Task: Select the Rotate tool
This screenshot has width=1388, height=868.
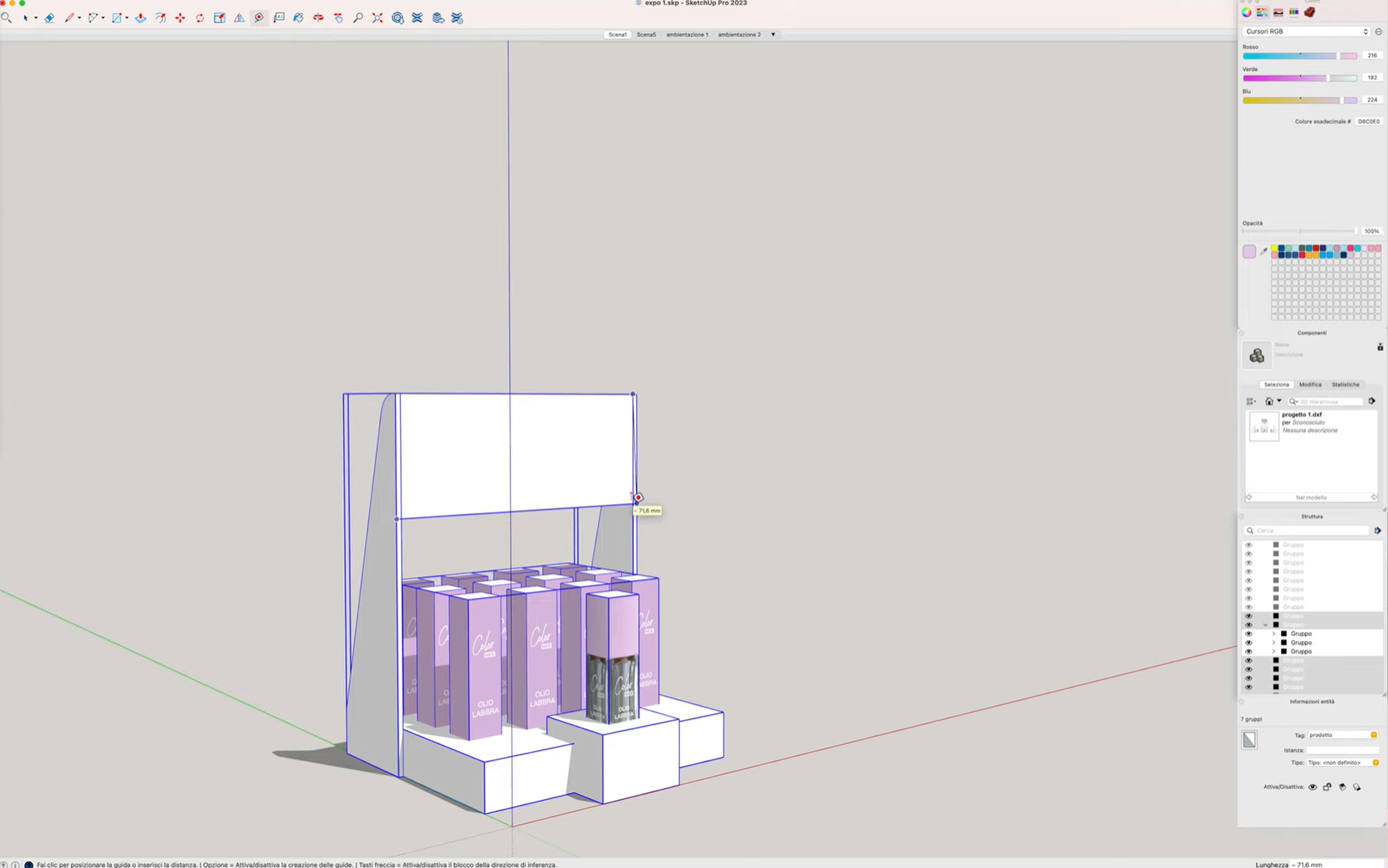Action: coord(200,17)
